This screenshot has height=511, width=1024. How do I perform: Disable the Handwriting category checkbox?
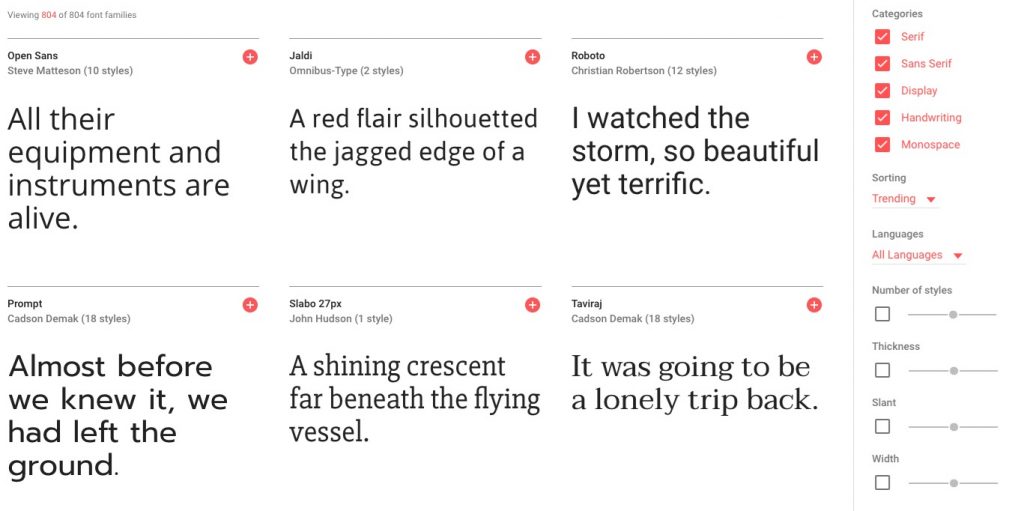(x=882, y=118)
